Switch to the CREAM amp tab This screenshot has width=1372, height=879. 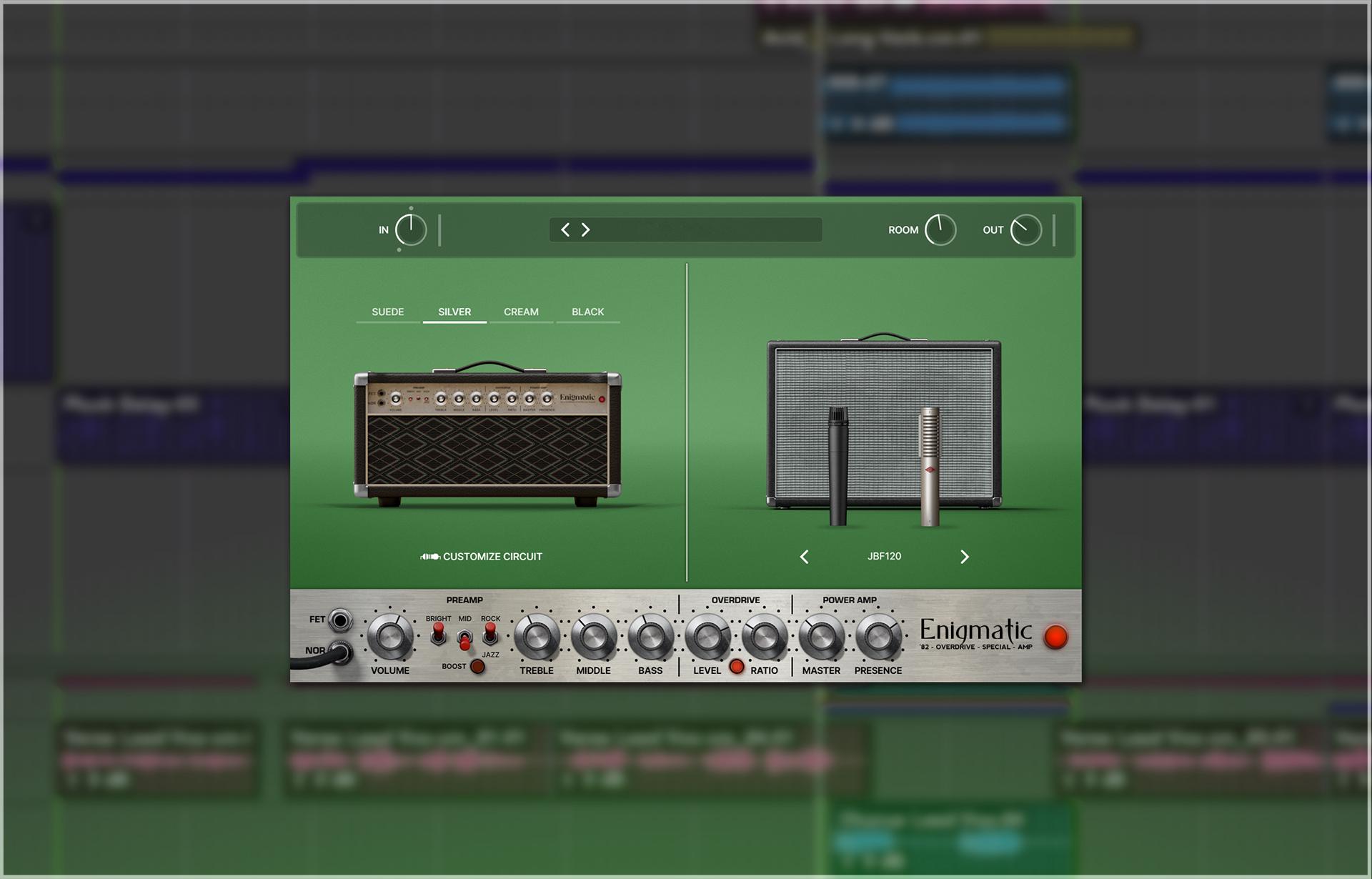click(521, 312)
